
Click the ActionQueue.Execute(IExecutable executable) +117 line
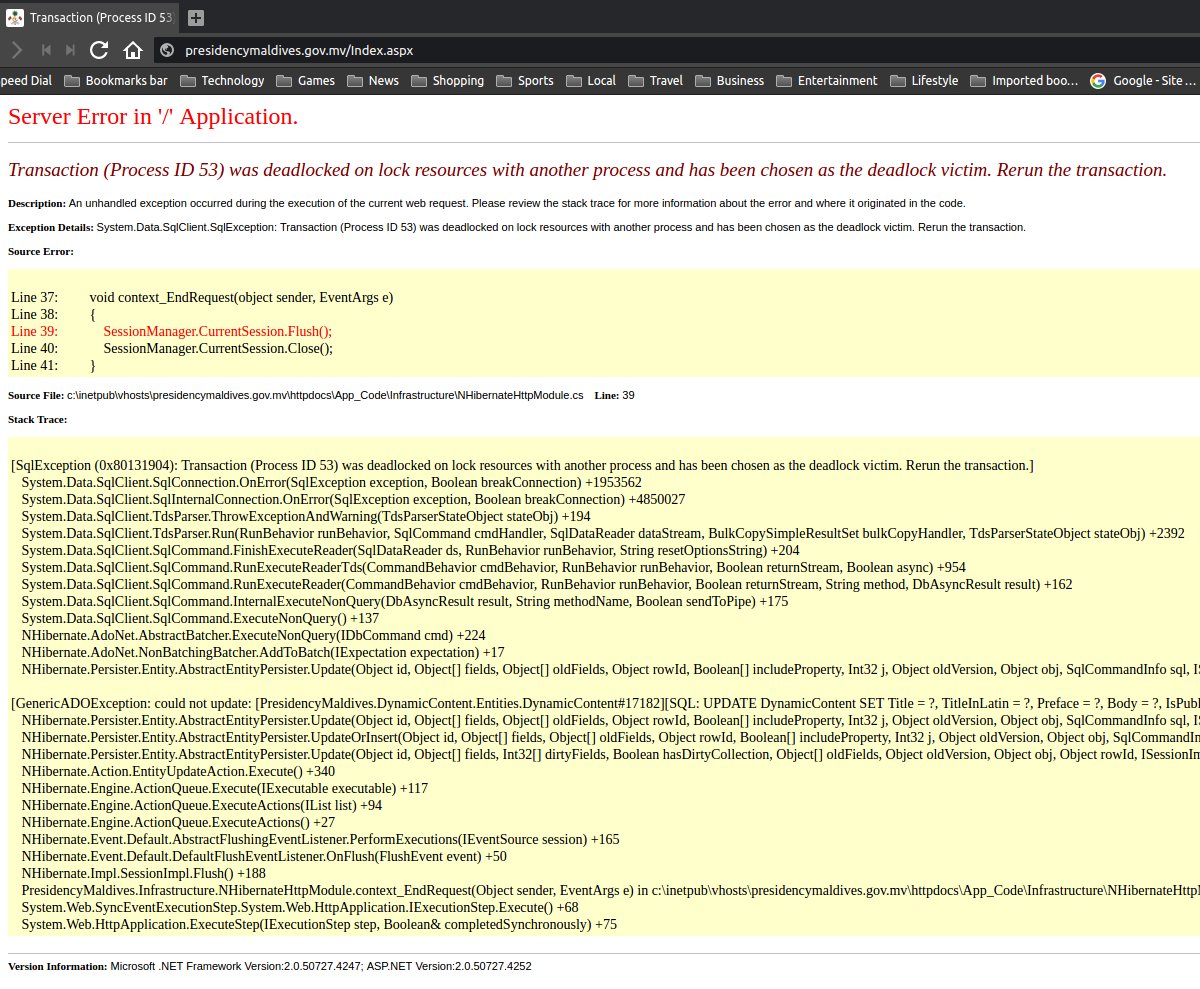tap(224, 788)
